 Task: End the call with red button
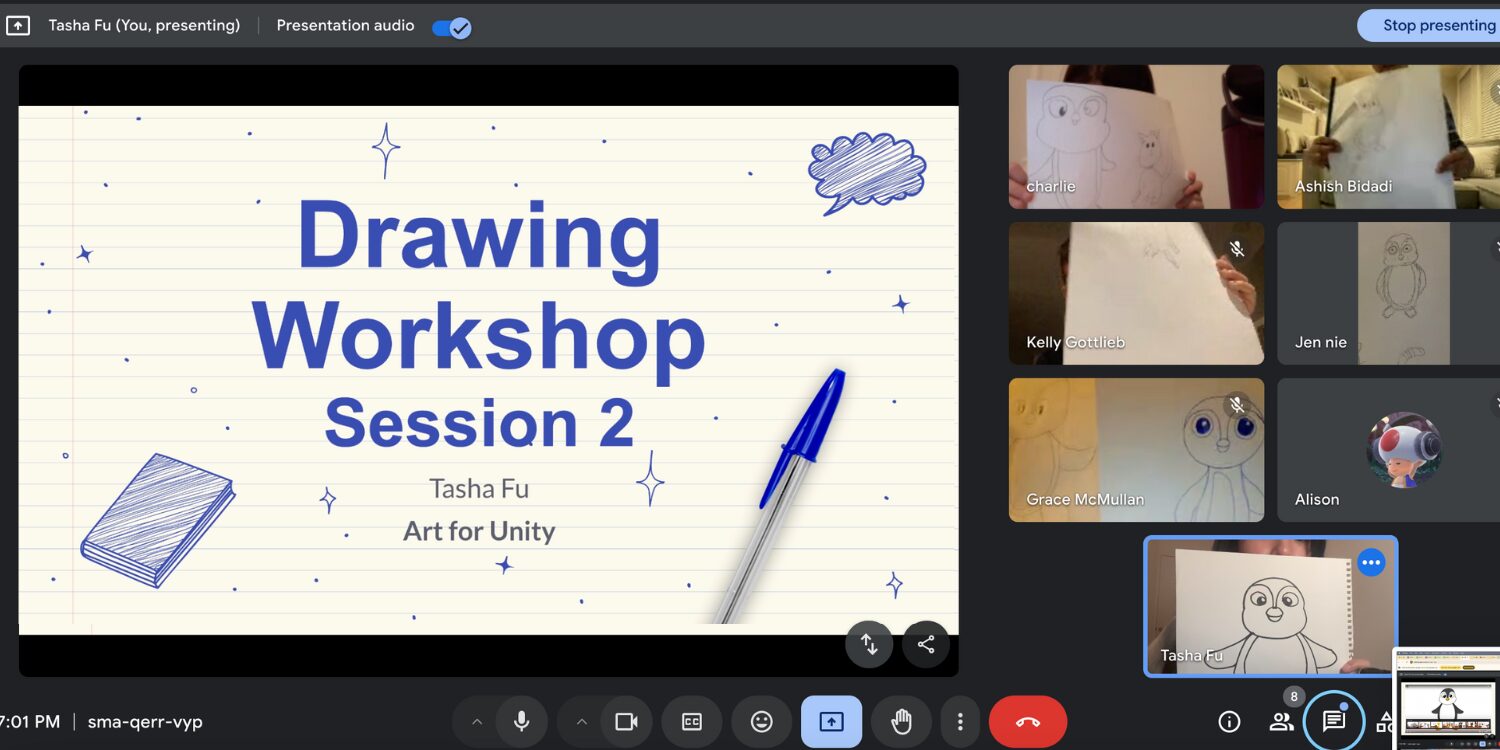click(x=1028, y=722)
